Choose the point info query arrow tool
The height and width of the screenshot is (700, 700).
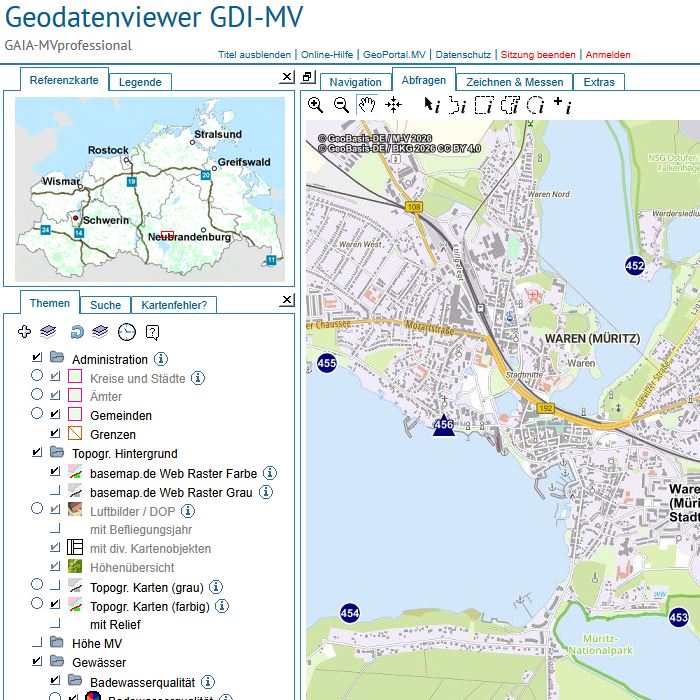[x=432, y=105]
